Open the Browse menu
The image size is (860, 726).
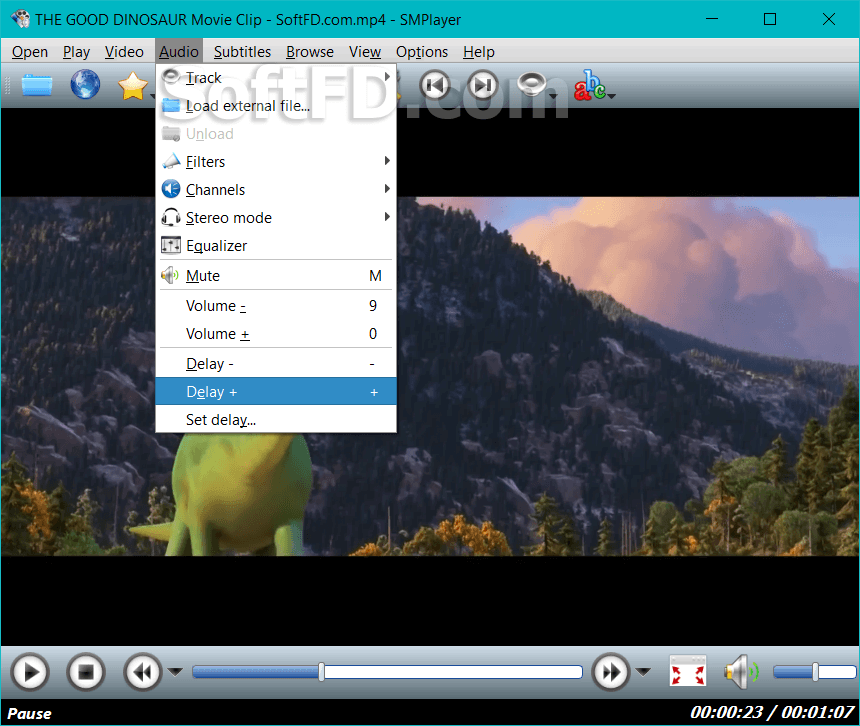tap(310, 52)
